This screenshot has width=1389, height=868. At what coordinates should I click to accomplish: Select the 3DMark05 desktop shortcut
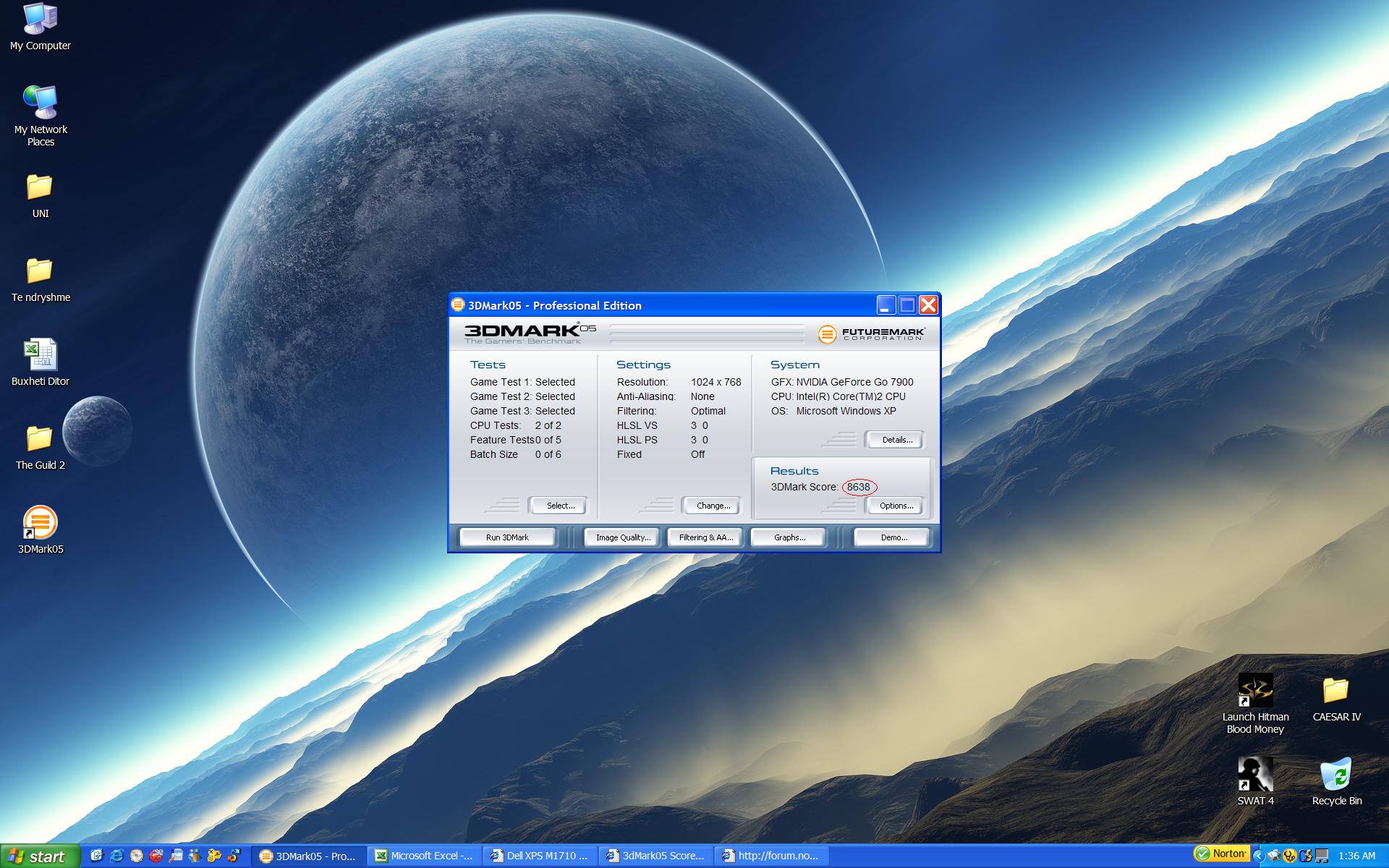tap(41, 530)
